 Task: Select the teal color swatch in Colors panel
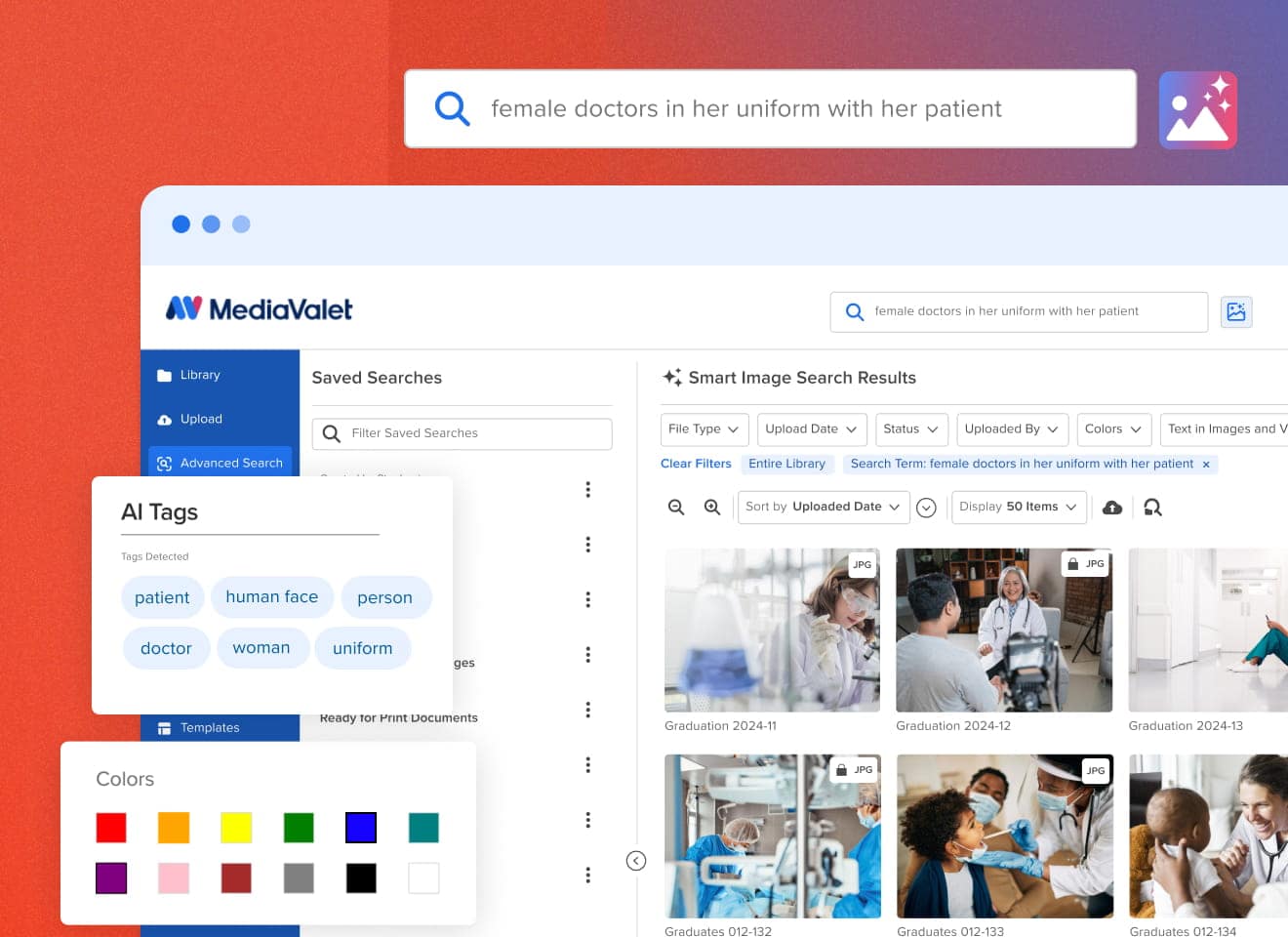click(x=423, y=827)
